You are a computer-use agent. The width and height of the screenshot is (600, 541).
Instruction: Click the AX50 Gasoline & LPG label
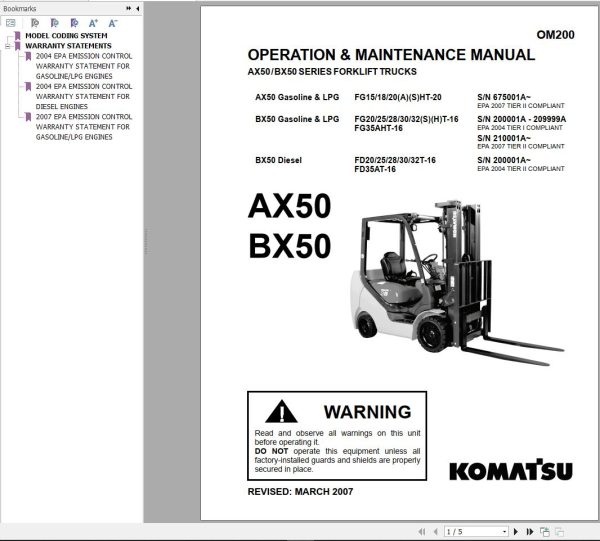[297, 97]
